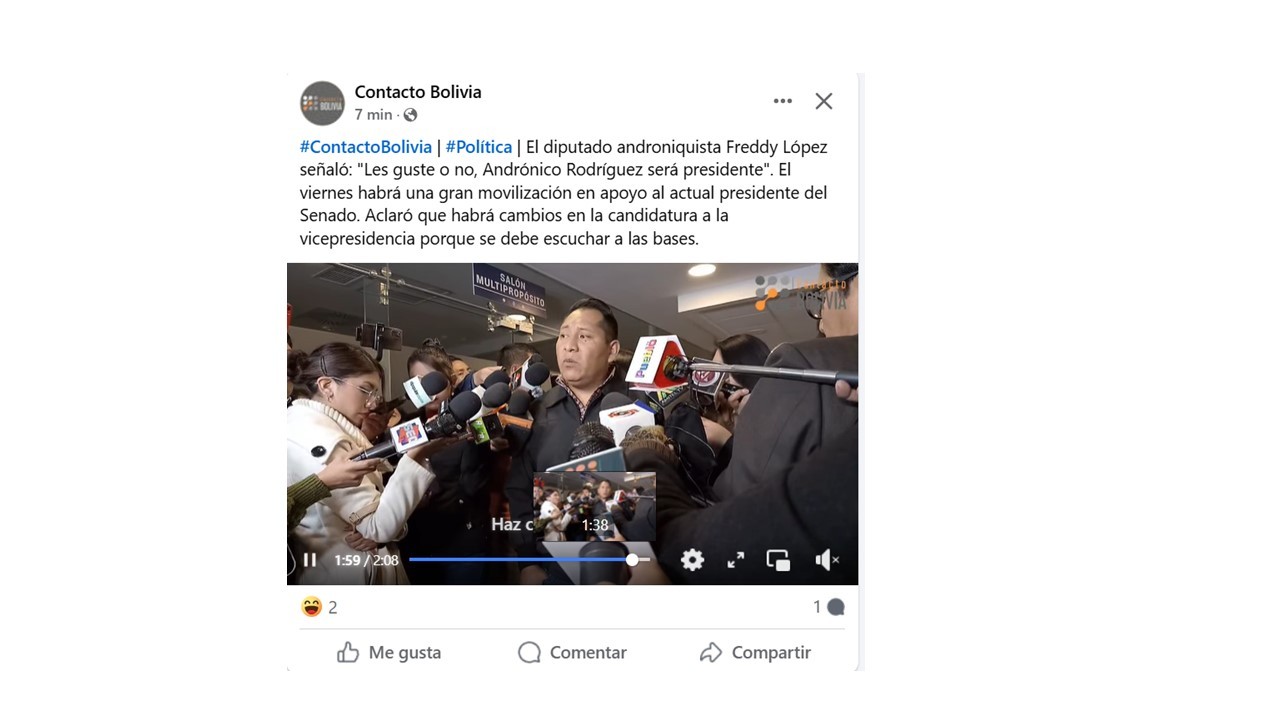Open video settings gear
This screenshot has width=1280, height=720.
click(x=692, y=560)
